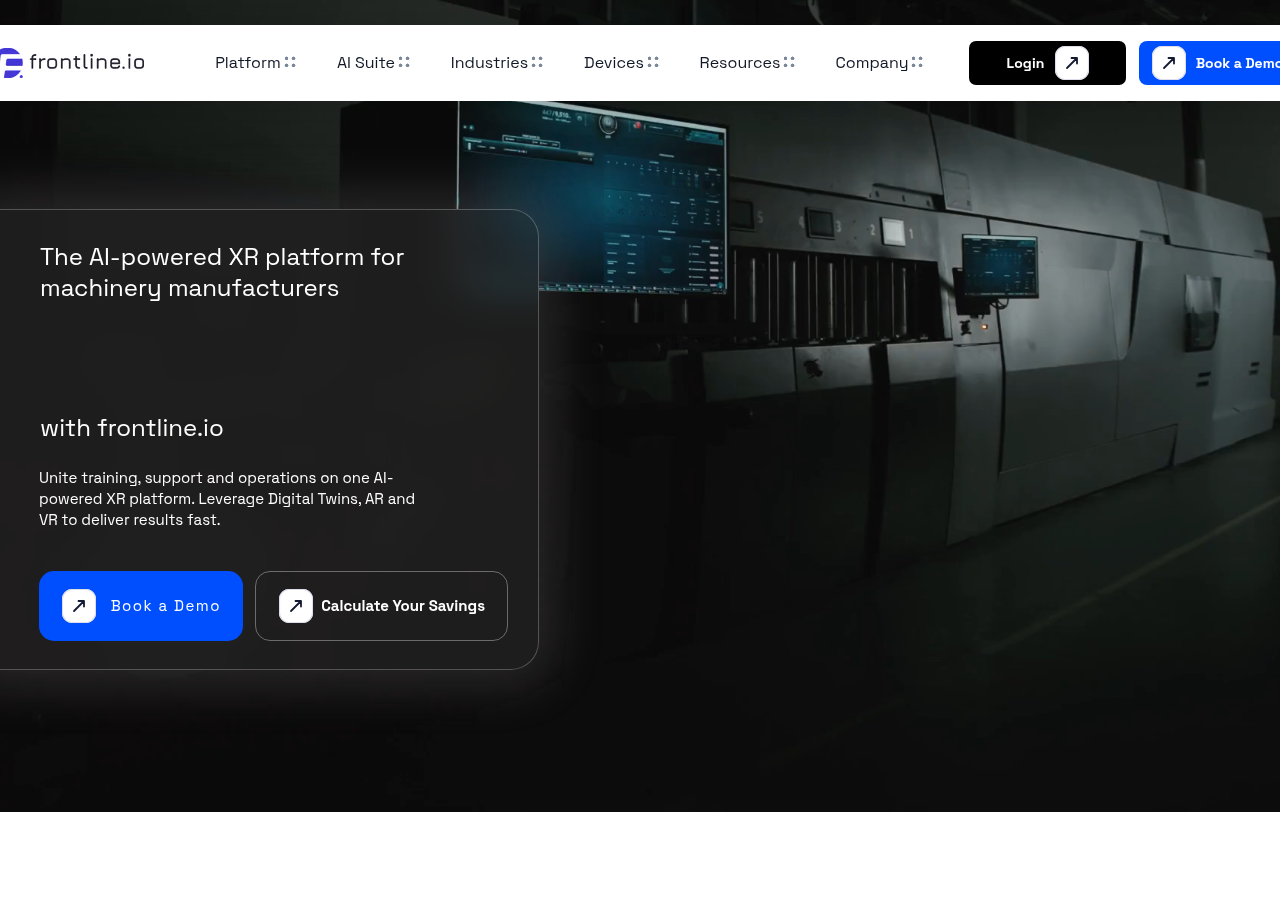Expand the dots icon next to Devices

(653, 62)
